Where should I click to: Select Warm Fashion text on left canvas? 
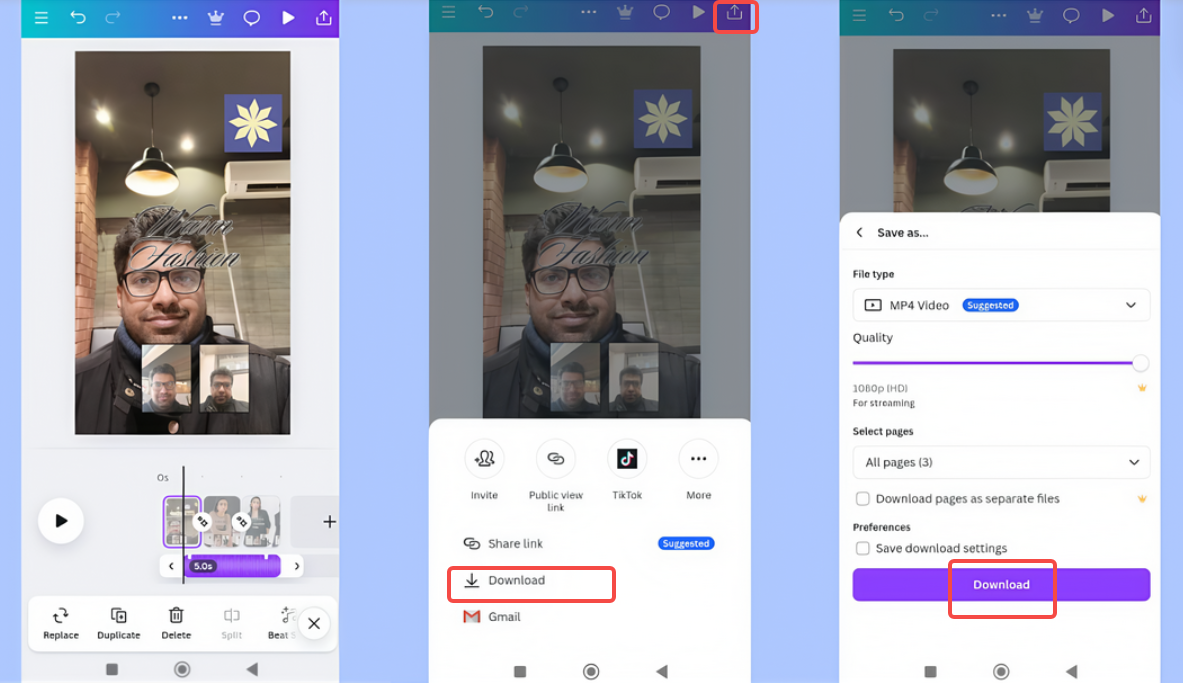coord(186,238)
